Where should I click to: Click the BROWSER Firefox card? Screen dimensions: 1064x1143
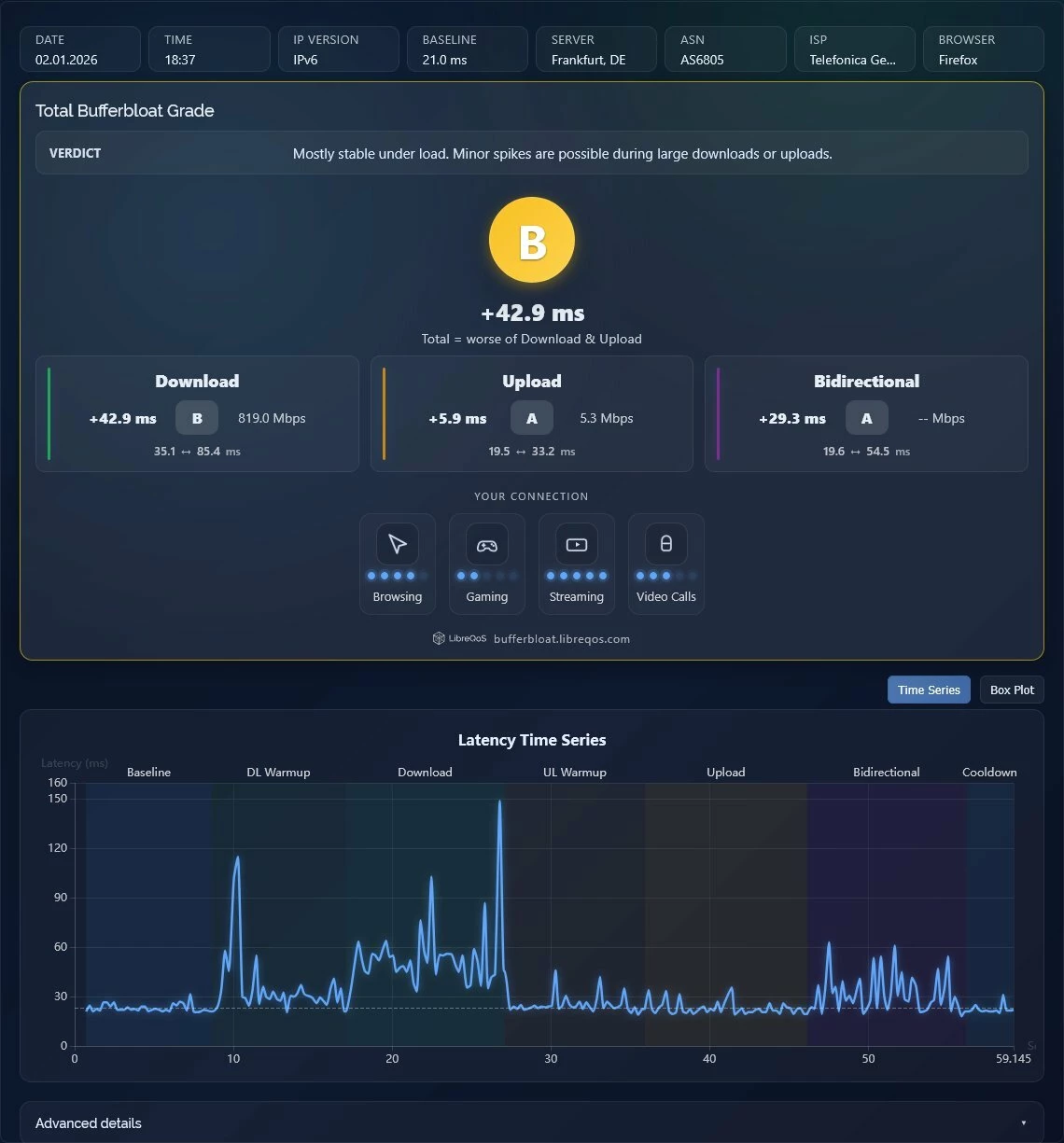point(984,49)
